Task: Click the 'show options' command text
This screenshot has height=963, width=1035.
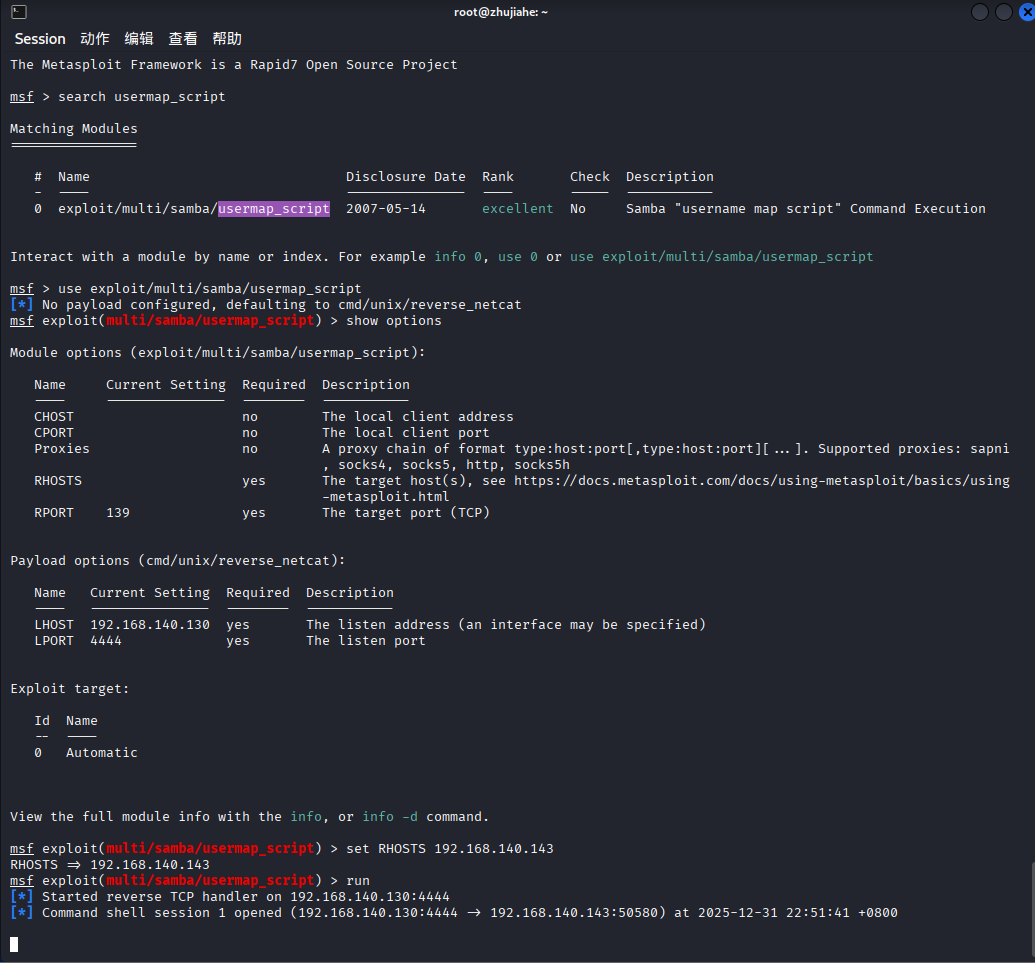Action: [394, 321]
